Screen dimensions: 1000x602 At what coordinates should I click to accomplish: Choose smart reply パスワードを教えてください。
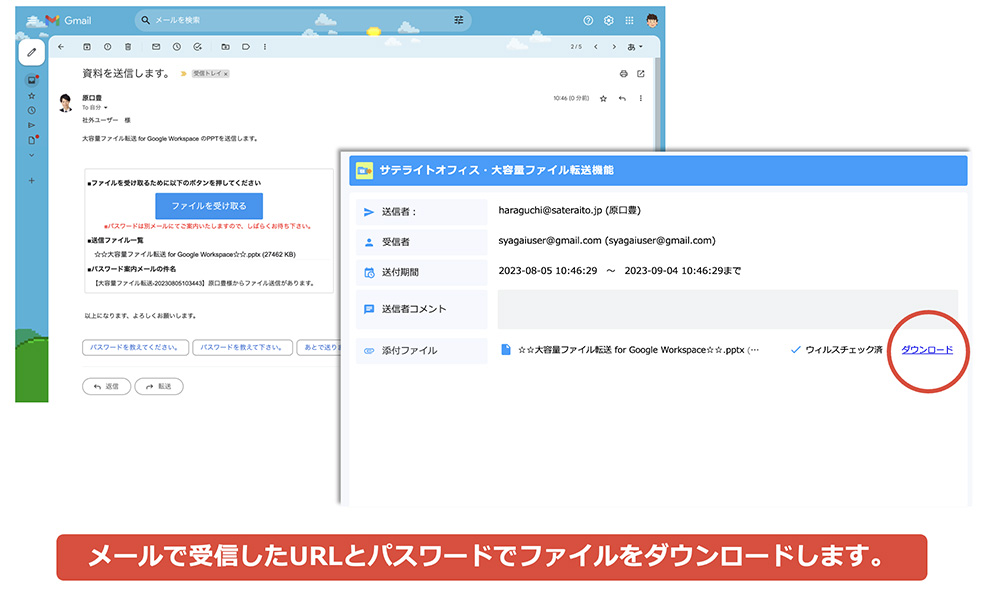point(135,348)
